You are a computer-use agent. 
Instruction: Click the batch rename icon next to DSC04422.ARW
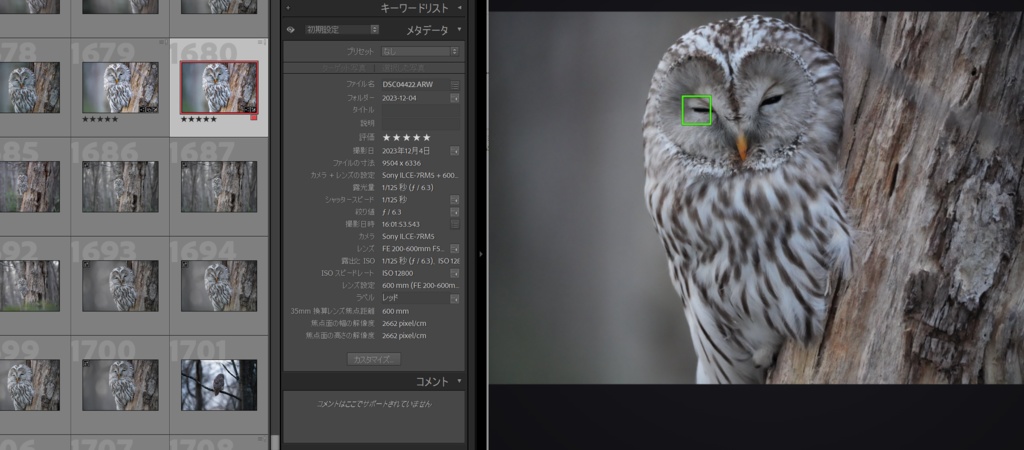455,85
